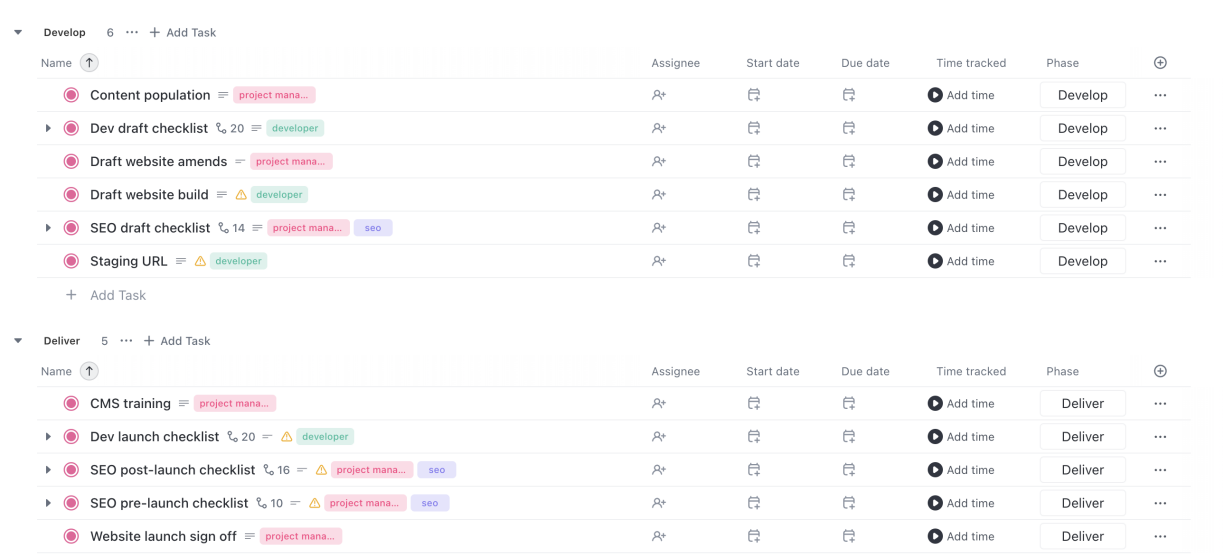Open more options for Staging URL row
Screen dimensions: 1224x557
(1160, 261)
